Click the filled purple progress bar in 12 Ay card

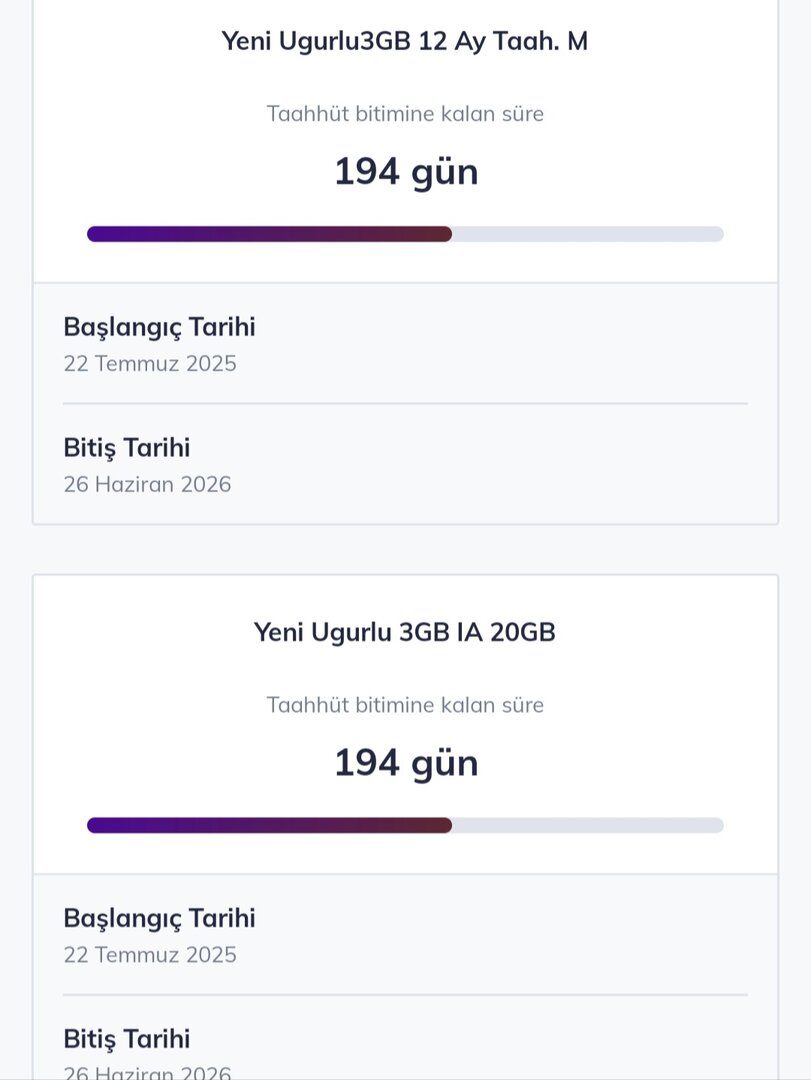pos(269,234)
